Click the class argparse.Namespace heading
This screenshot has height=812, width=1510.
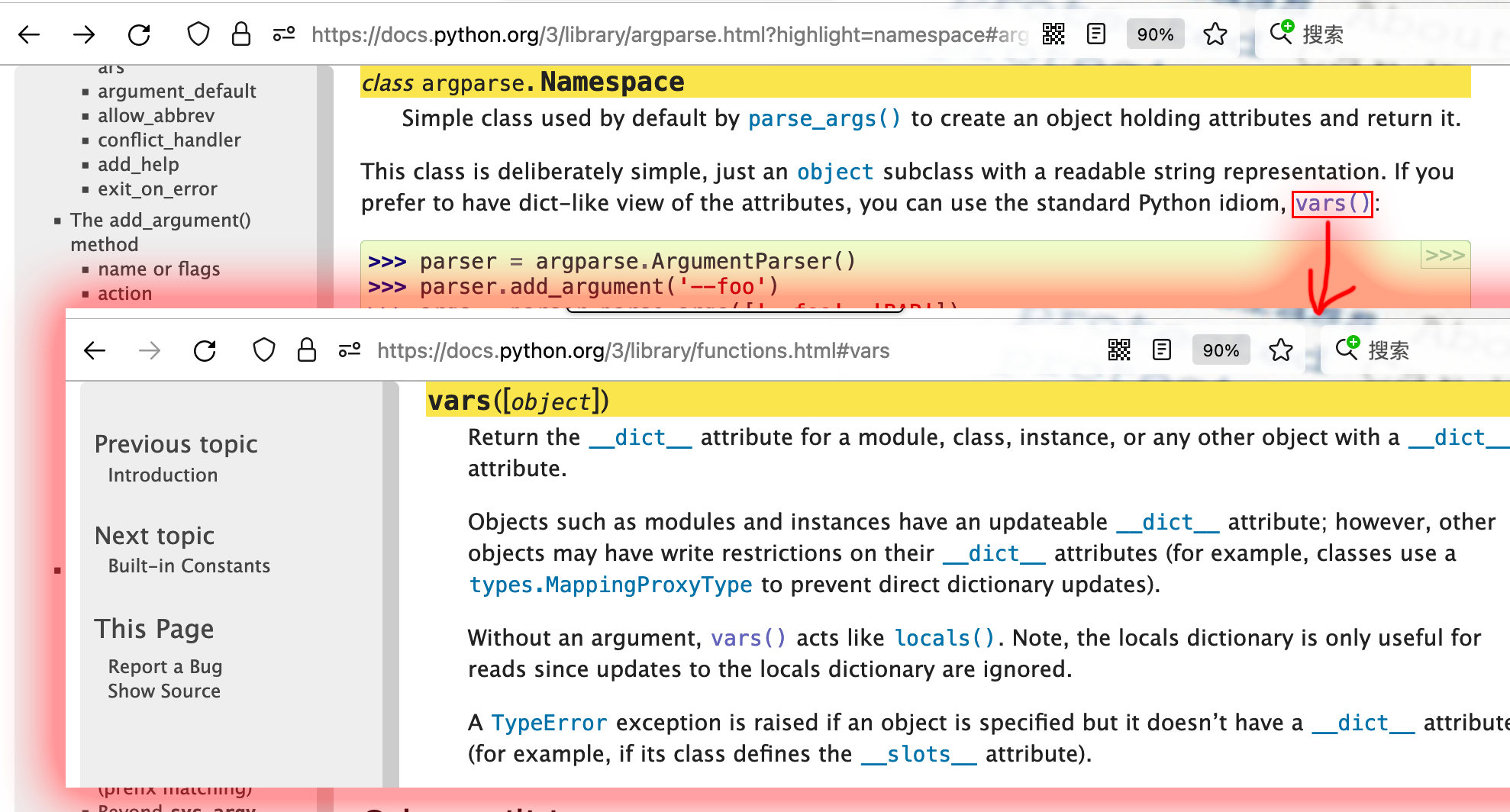[x=523, y=82]
